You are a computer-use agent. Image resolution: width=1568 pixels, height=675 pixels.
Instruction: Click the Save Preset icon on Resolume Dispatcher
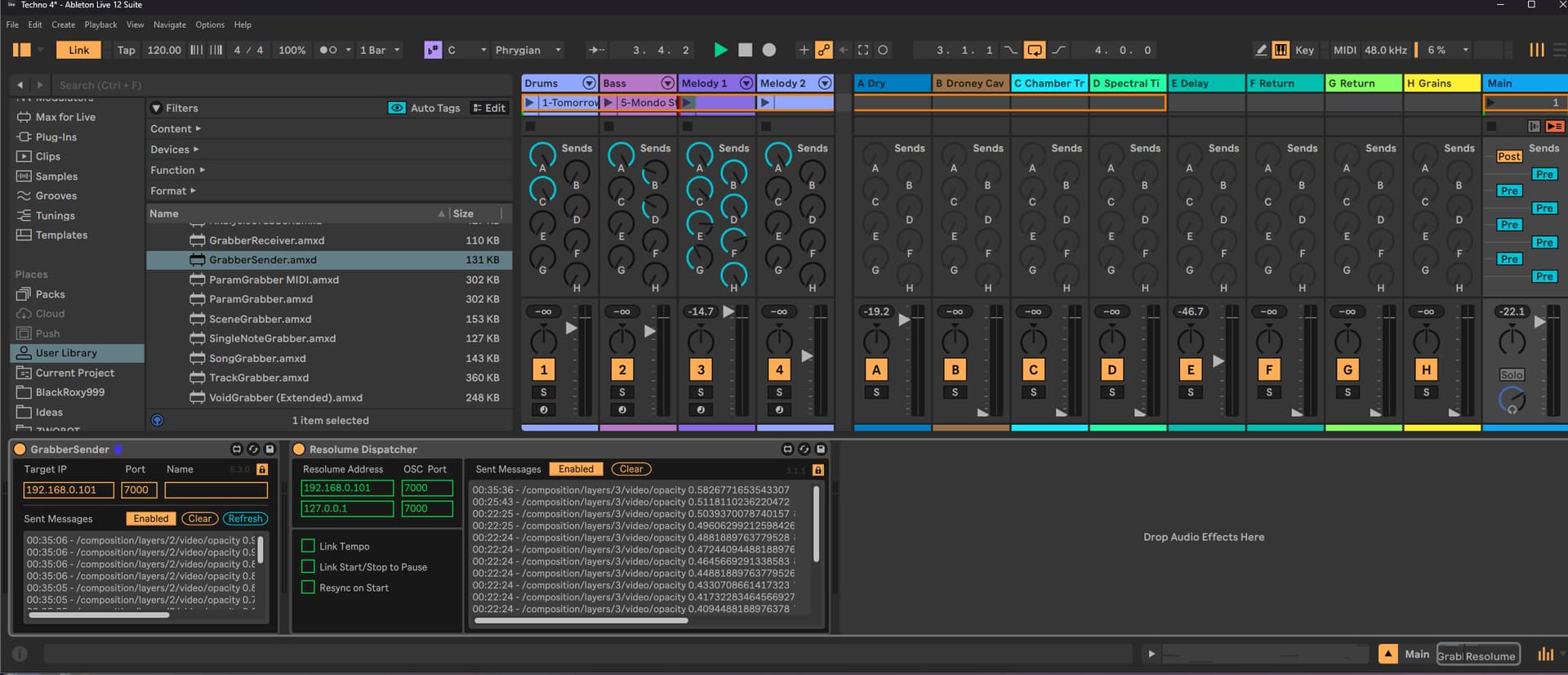tap(821, 449)
